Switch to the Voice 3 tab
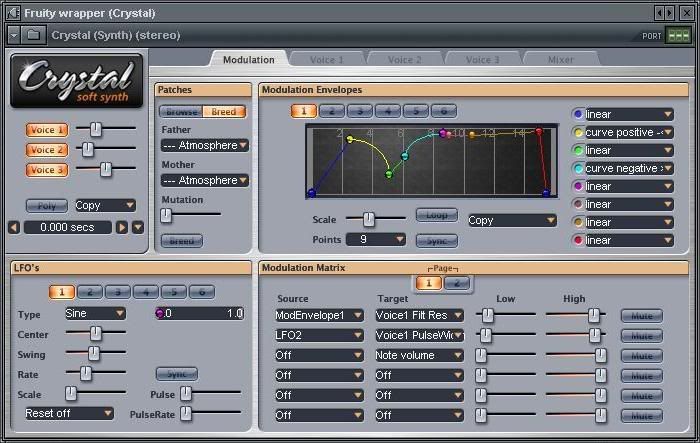 tap(482, 59)
